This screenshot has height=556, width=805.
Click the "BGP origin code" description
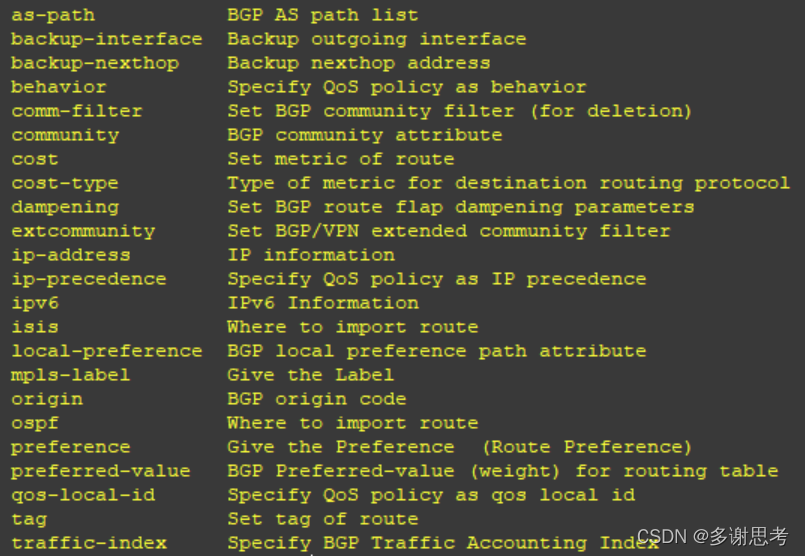317,399
